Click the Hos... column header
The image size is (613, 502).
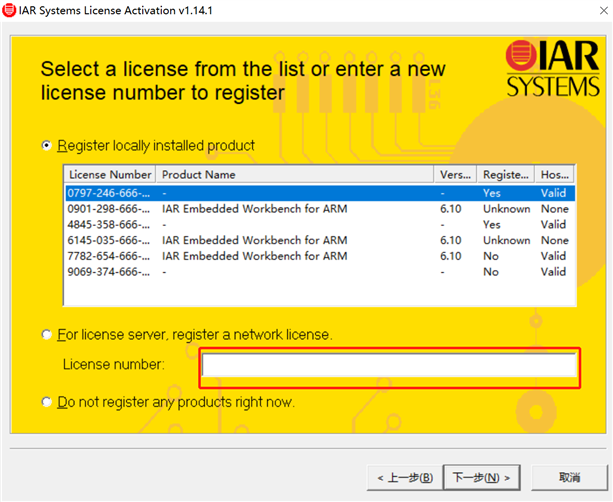554,174
